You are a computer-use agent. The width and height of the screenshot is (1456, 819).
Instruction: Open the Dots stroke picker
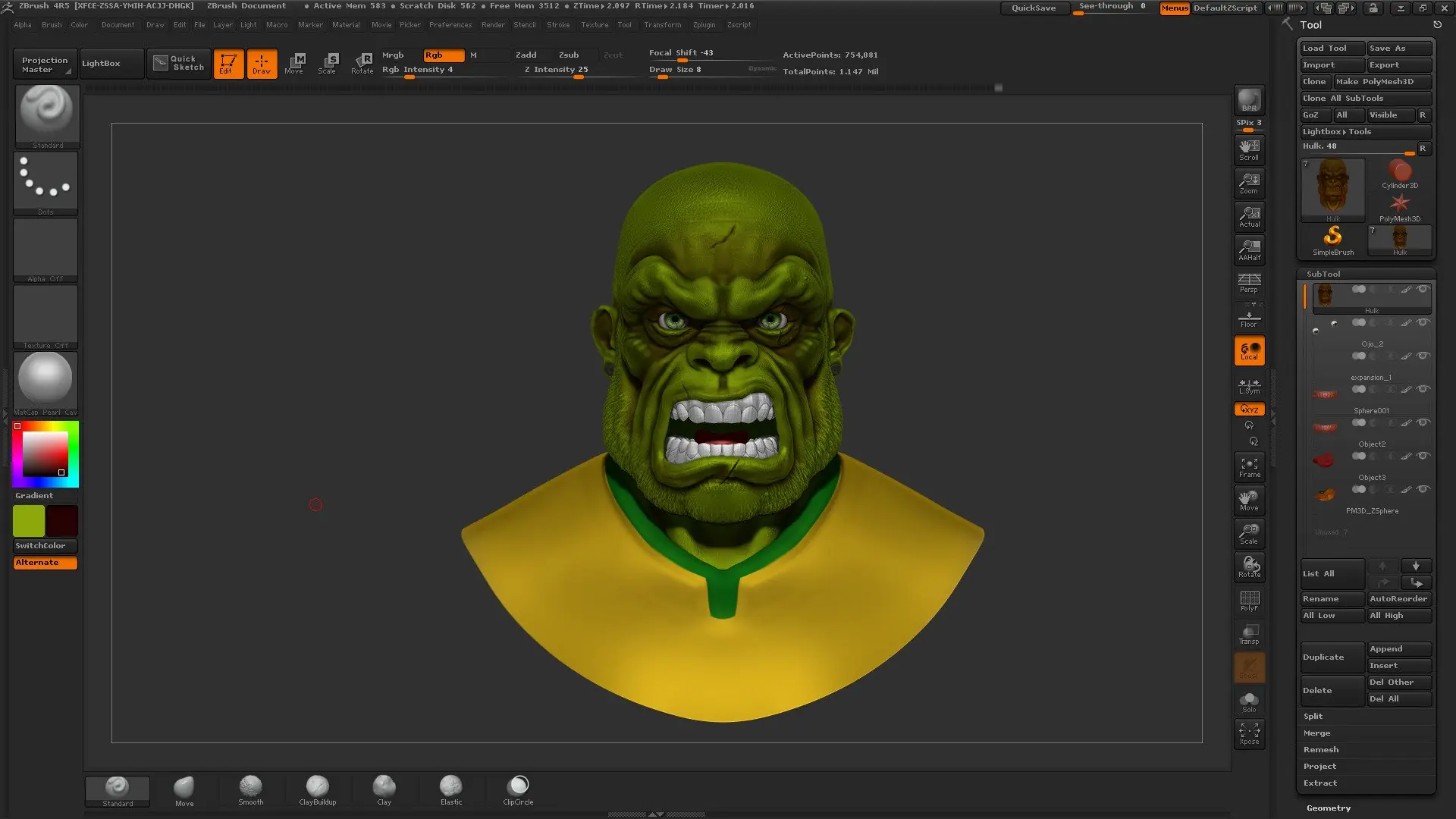coord(45,183)
